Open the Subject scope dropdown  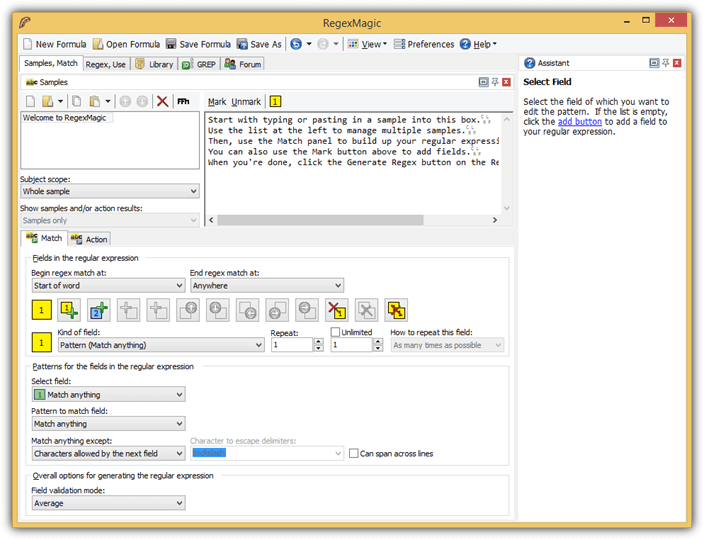[110, 191]
